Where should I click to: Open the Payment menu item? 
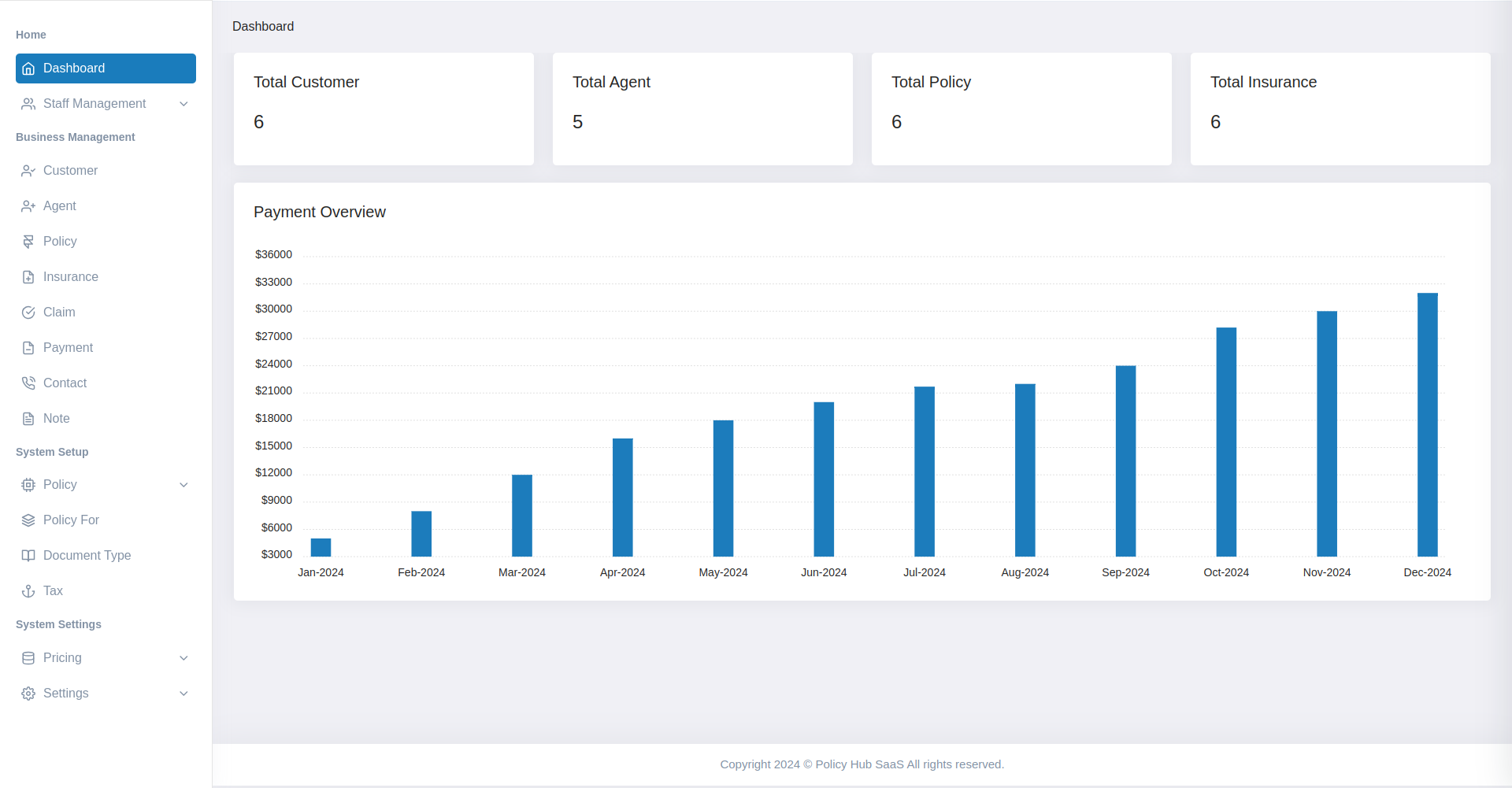(x=68, y=348)
